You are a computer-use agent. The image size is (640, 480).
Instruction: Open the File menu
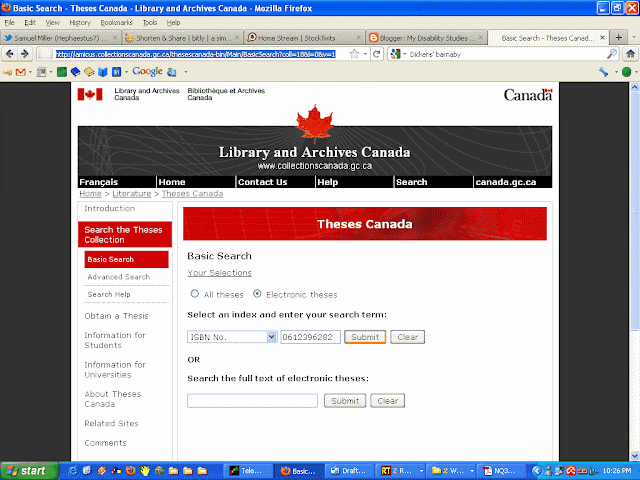click(x=9, y=22)
